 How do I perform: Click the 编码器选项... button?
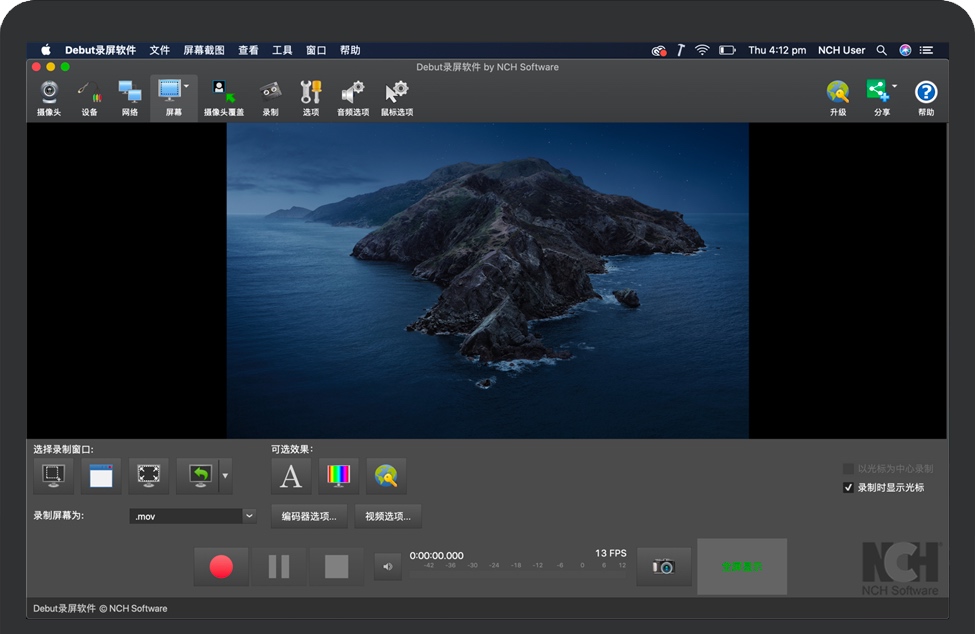click(309, 516)
